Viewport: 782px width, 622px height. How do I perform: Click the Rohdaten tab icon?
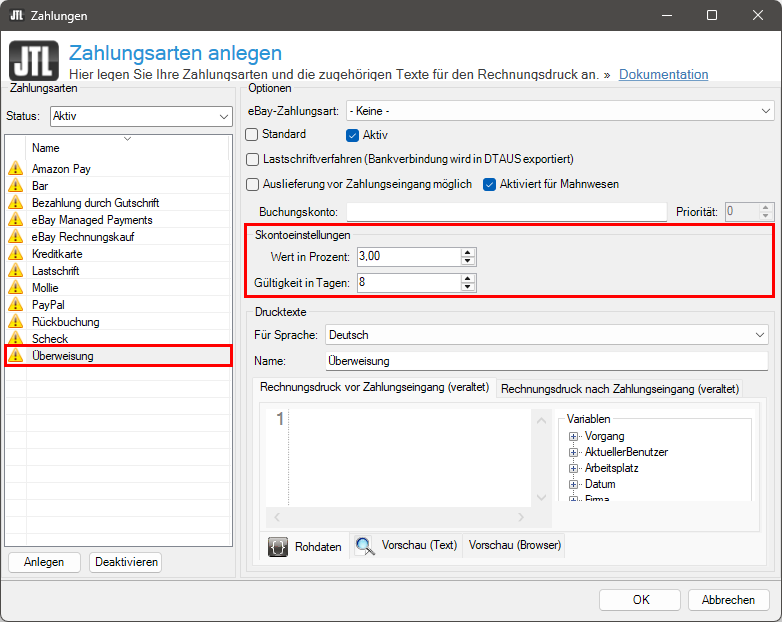(x=279, y=547)
